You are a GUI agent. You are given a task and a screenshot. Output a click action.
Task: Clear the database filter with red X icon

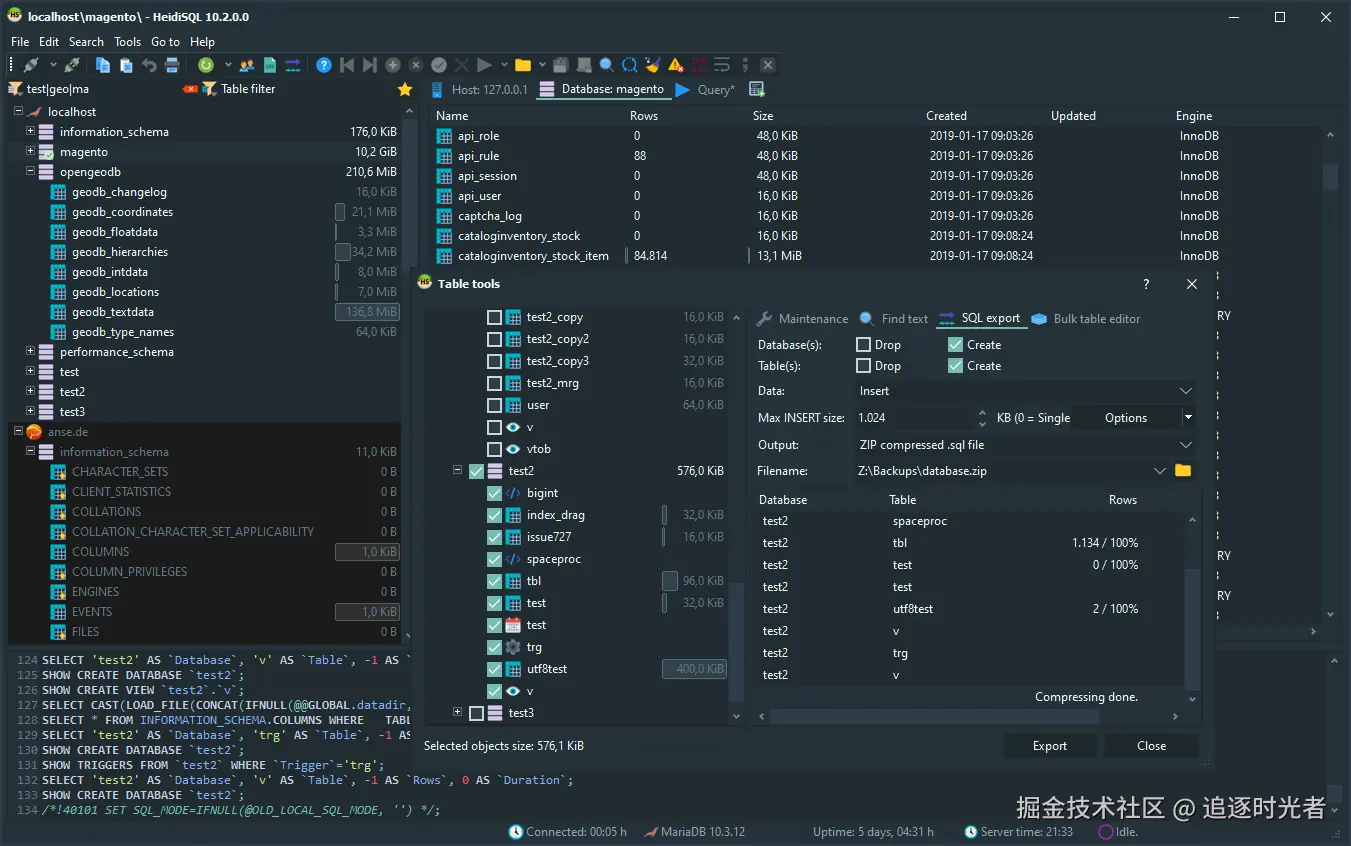190,89
